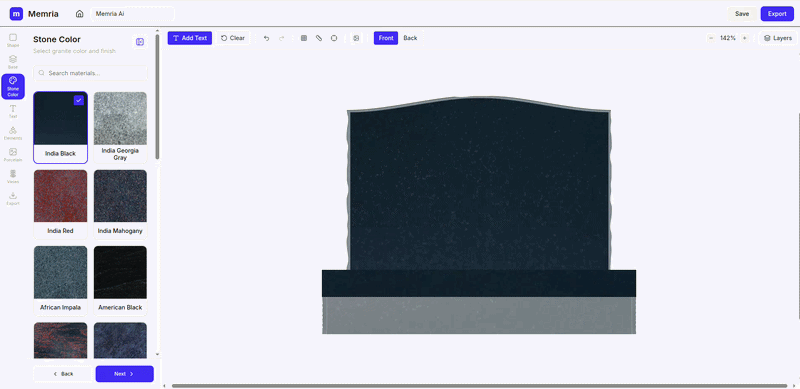The width and height of the screenshot is (800, 389).
Task: Select the African Impala stone swatch
Action: [x=60, y=281]
